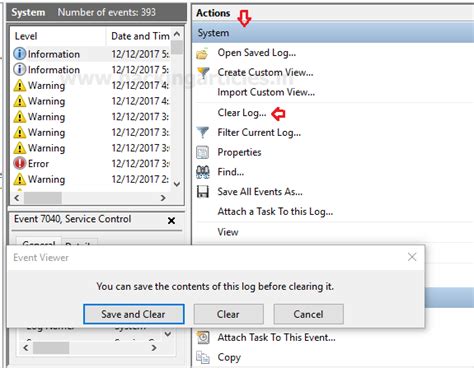Screen dimensions: 474x368
Task: Click details pane scroll right arrow
Action: [x=154, y=348]
